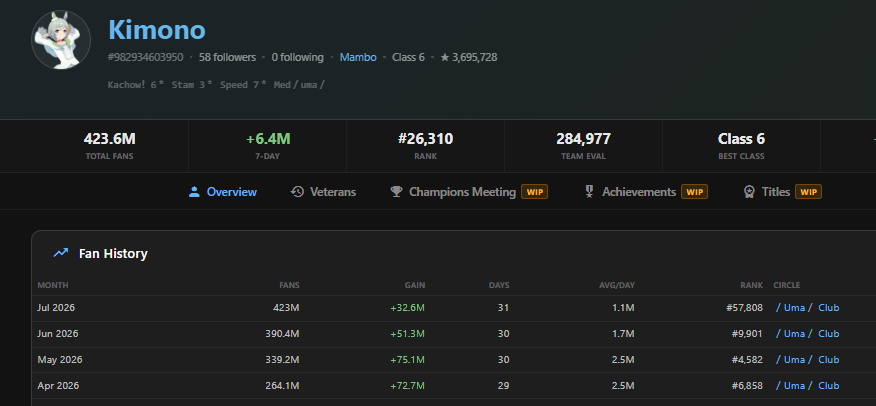Click the +51.3M gain value
Screen dimensions: 876x406
click(x=407, y=334)
